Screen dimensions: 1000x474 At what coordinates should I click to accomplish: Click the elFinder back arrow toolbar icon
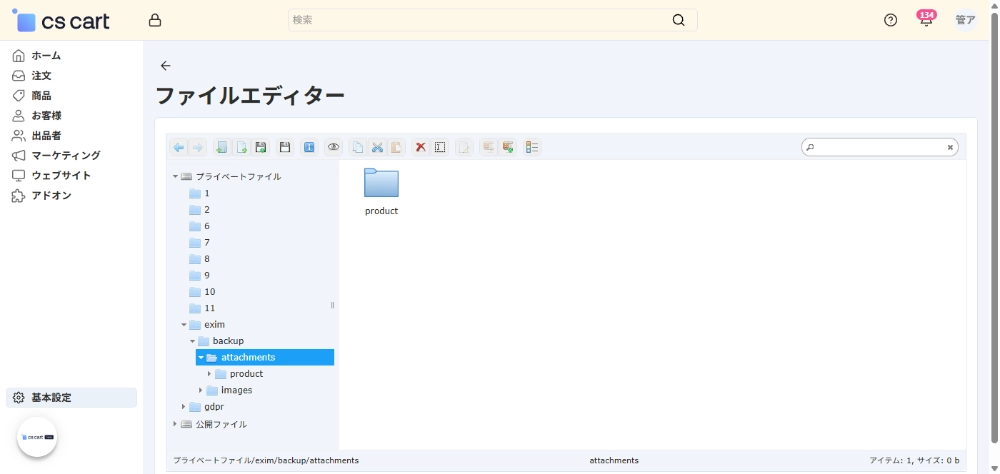[178, 147]
